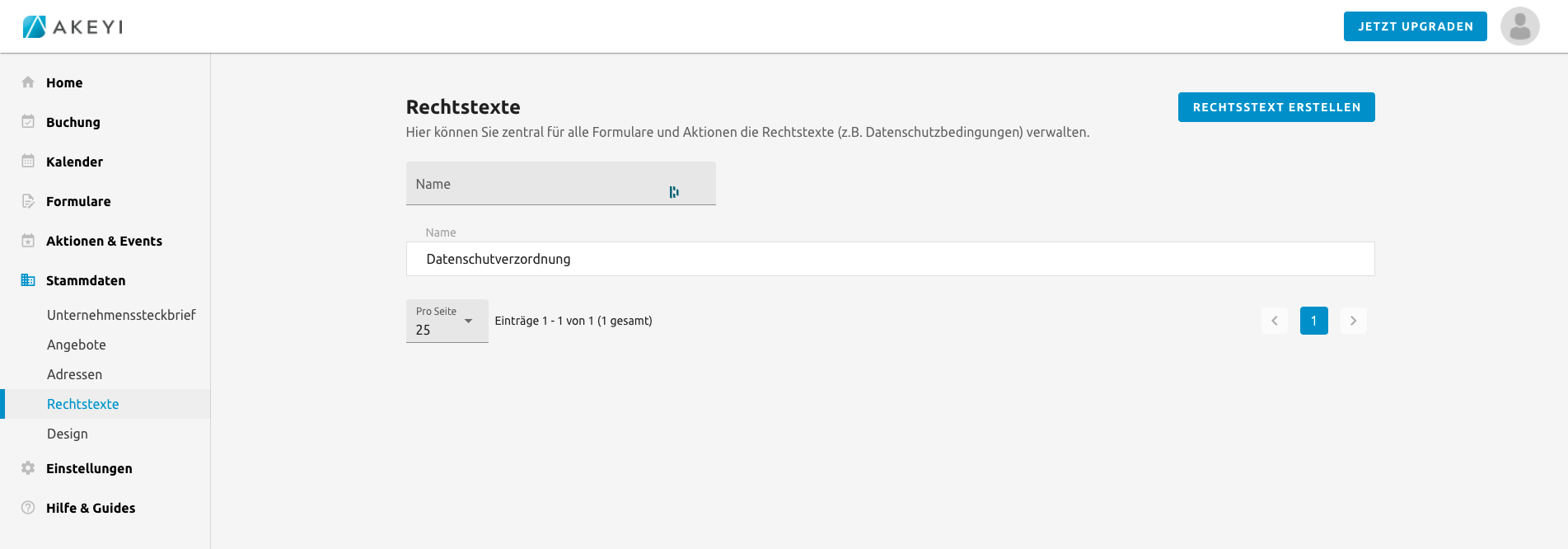The image size is (1568, 549).
Task: Go to next page of entries
Action: pyautogui.click(x=1353, y=321)
